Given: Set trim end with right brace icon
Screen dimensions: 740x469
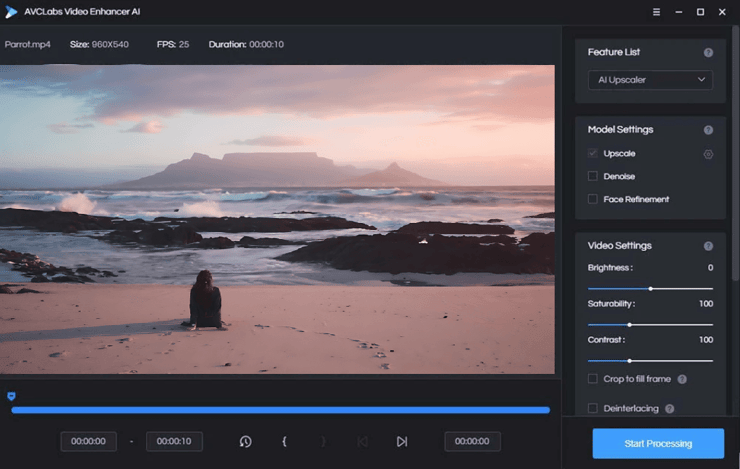Looking at the screenshot, I should tap(323, 442).
